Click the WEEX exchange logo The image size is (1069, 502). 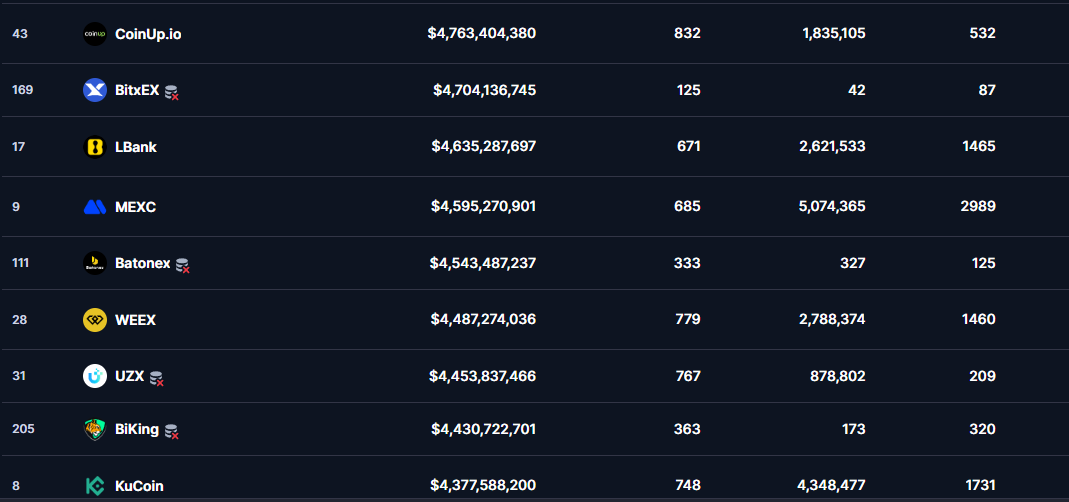coord(94,320)
